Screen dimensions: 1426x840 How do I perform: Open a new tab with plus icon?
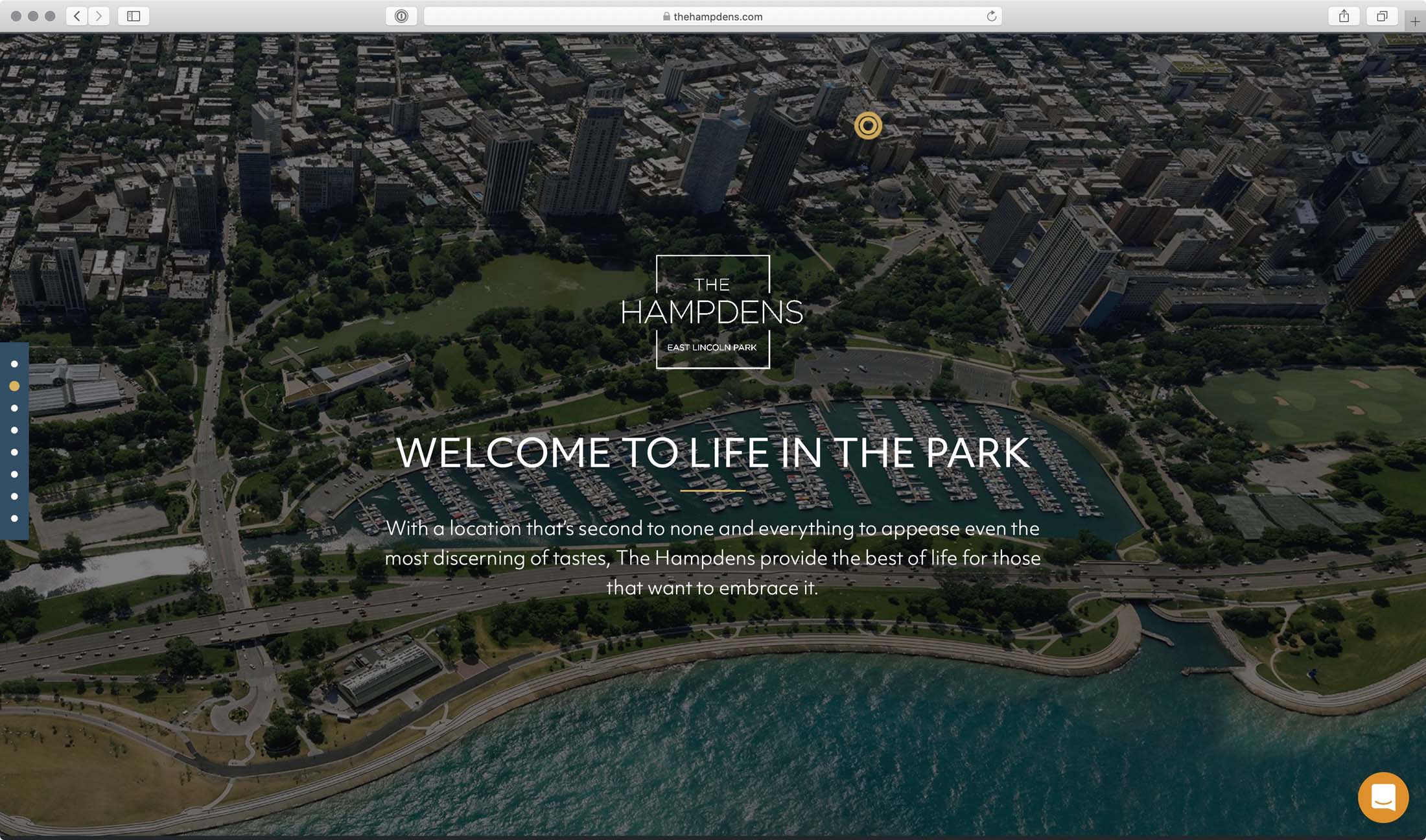1415,21
